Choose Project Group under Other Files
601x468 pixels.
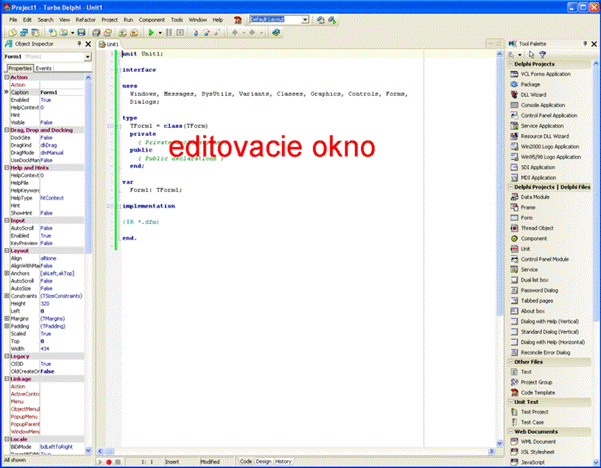pyautogui.click(x=532, y=382)
